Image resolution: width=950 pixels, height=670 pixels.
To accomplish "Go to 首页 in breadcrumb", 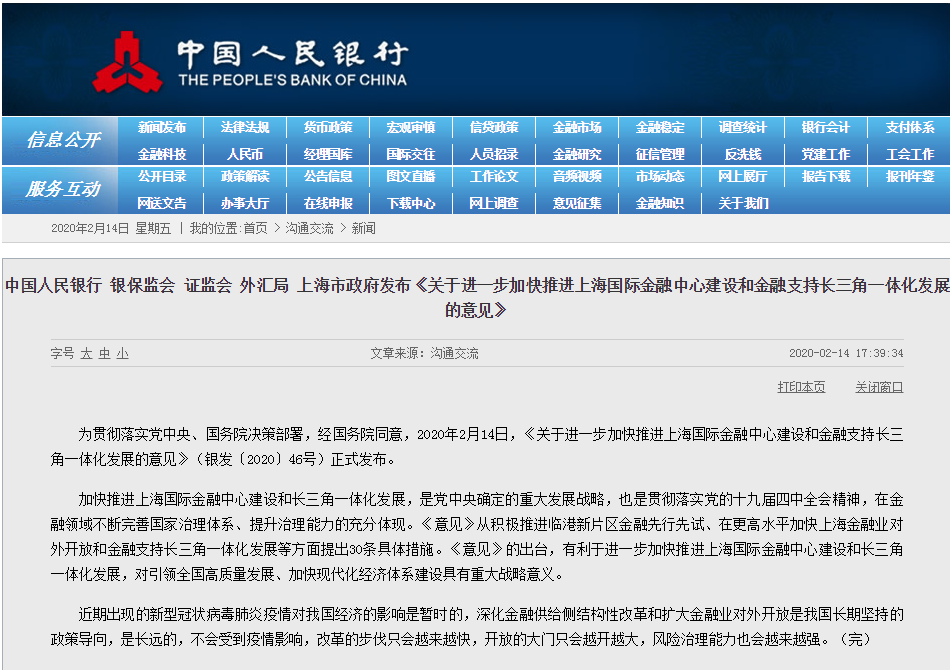I will point(255,228).
